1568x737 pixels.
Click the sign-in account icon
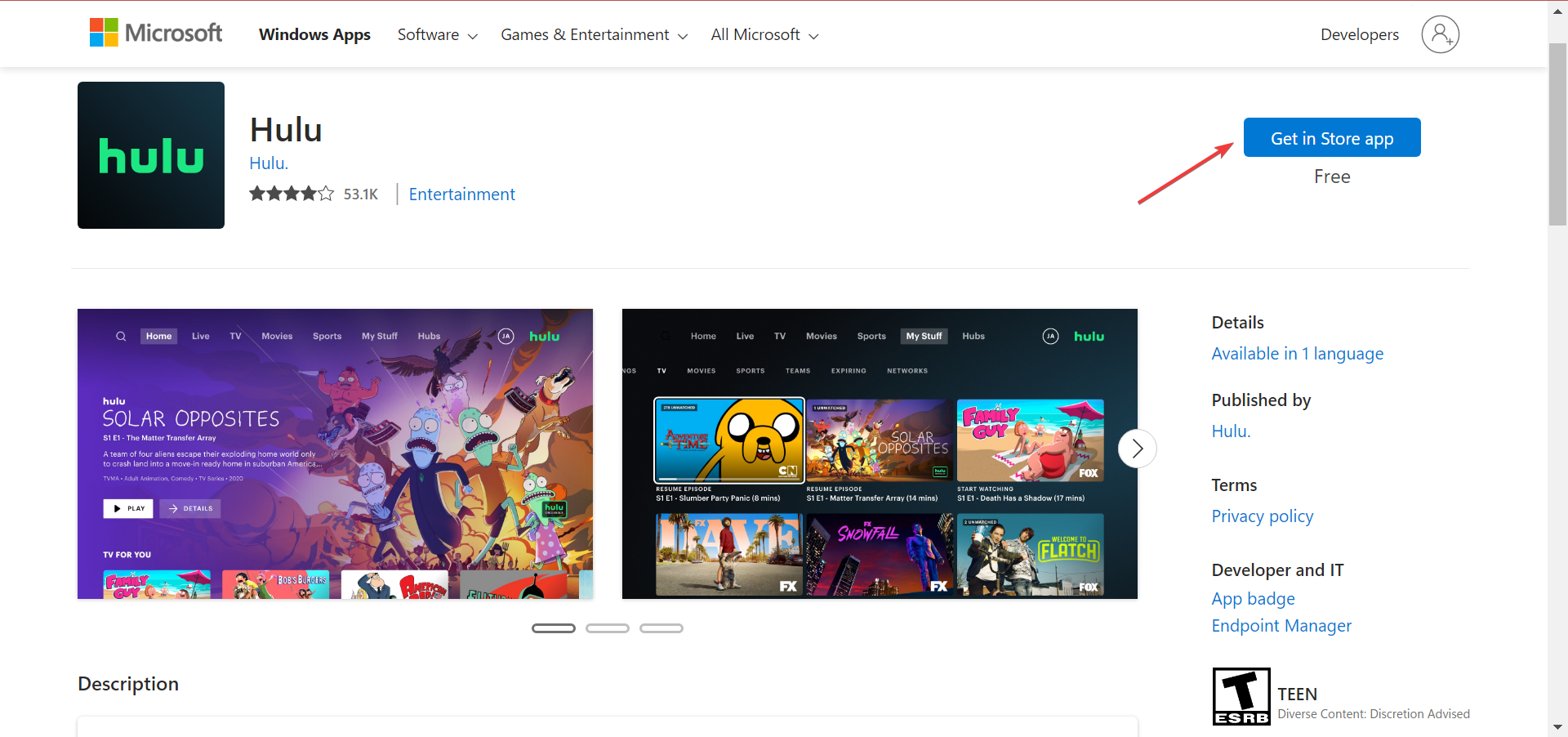[x=1440, y=34]
